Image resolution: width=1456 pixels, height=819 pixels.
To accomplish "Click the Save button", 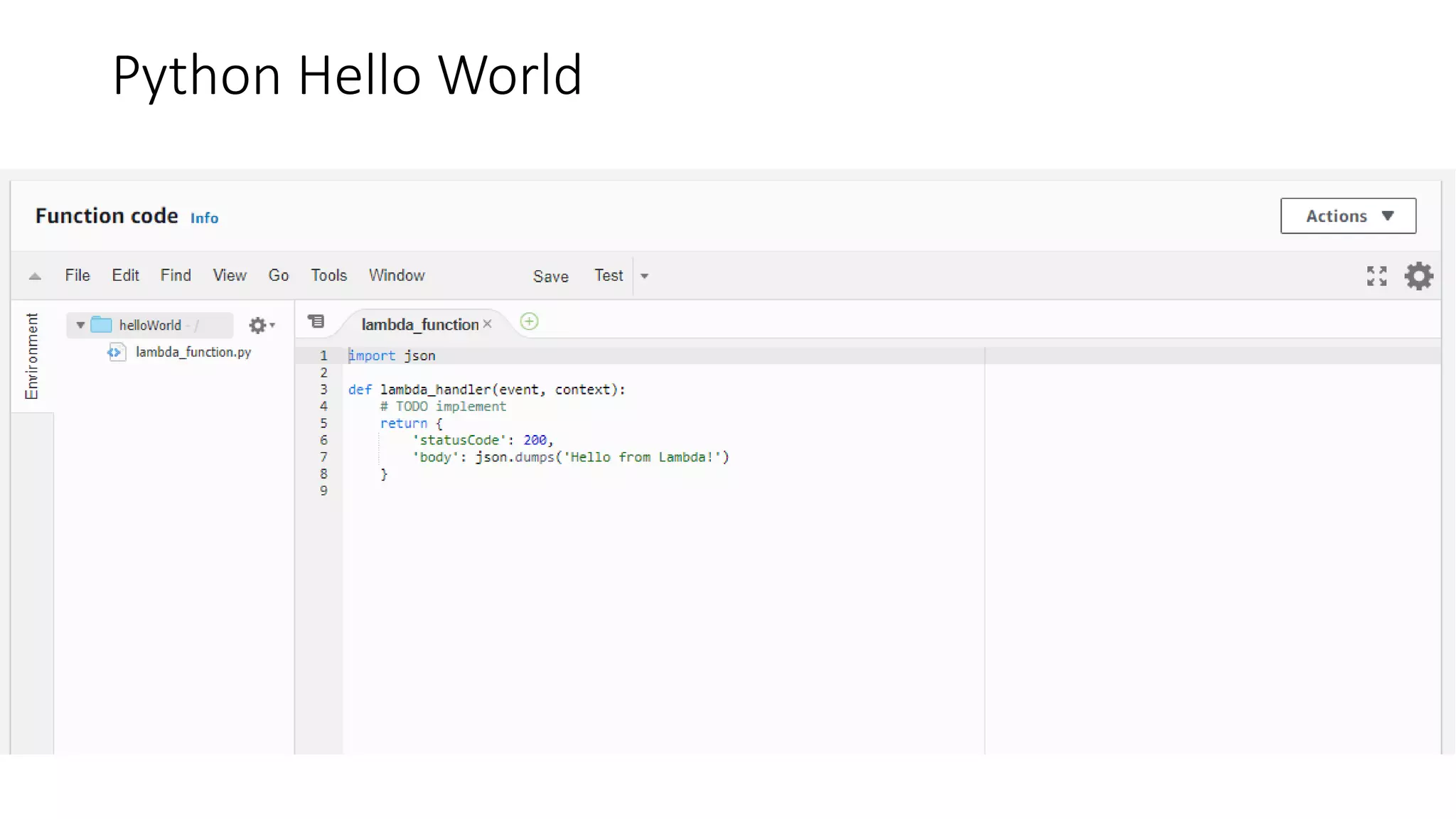I will pyautogui.click(x=551, y=277).
